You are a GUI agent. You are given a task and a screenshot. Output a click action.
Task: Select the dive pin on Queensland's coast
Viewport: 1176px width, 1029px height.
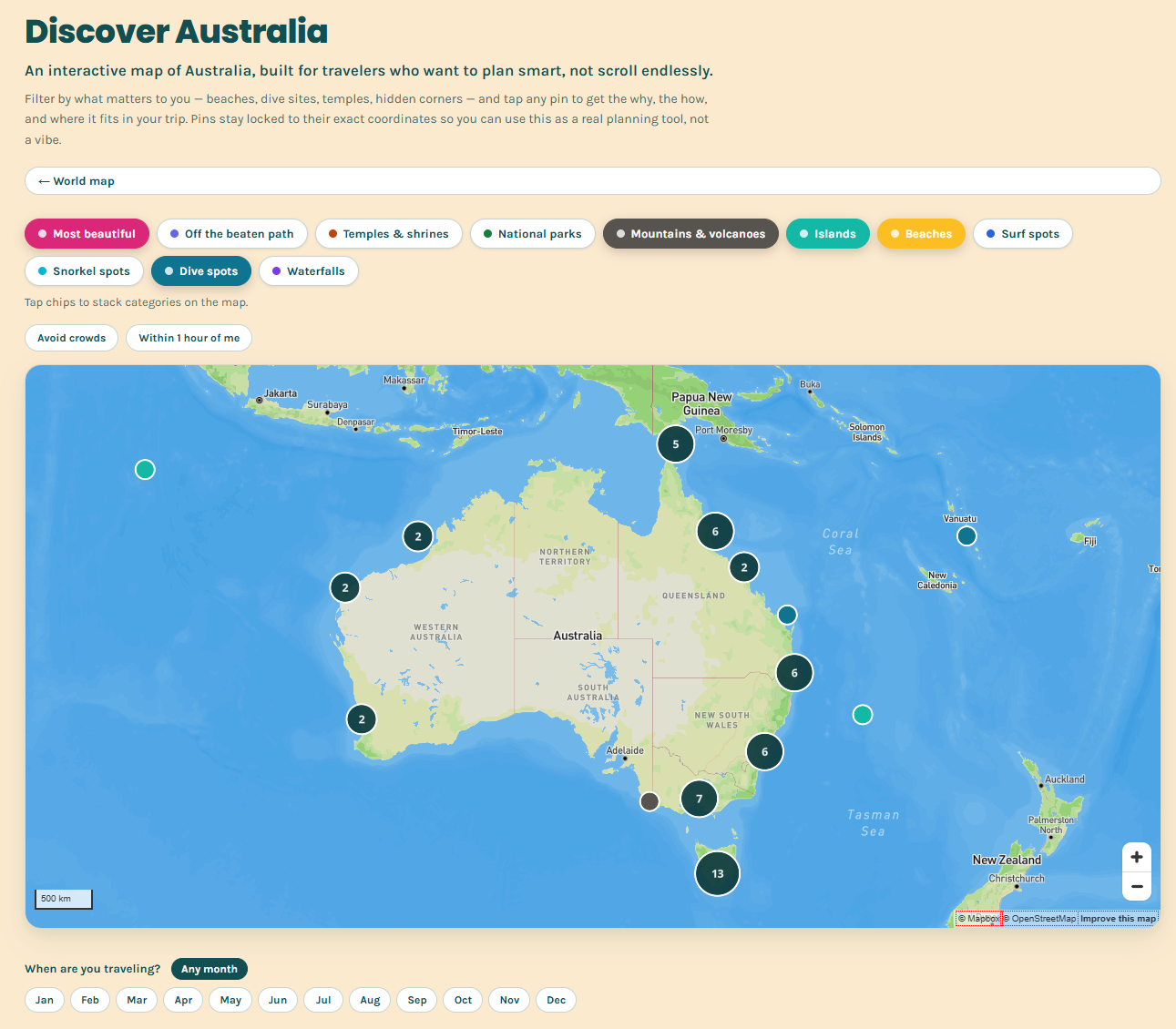pyautogui.click(x=787, y=615)
